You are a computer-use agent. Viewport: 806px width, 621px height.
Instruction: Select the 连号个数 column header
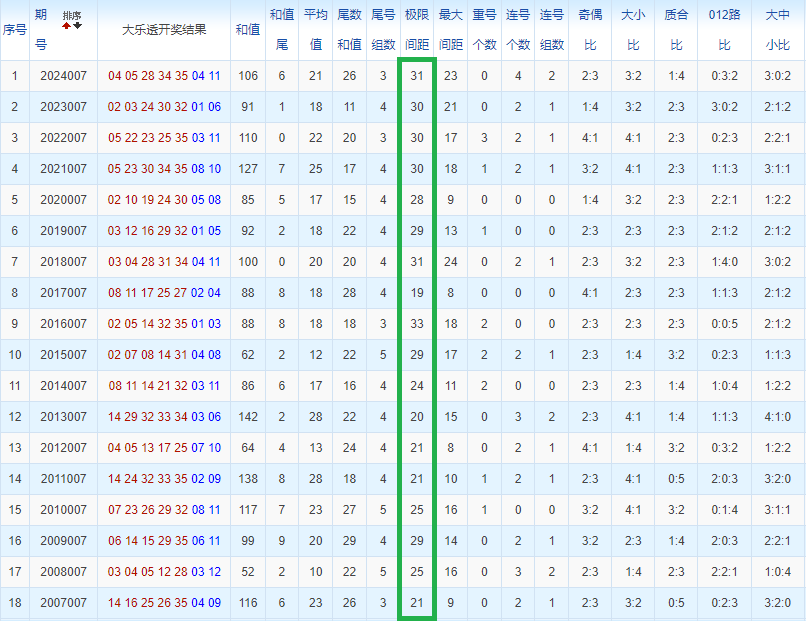pos(518,30)
